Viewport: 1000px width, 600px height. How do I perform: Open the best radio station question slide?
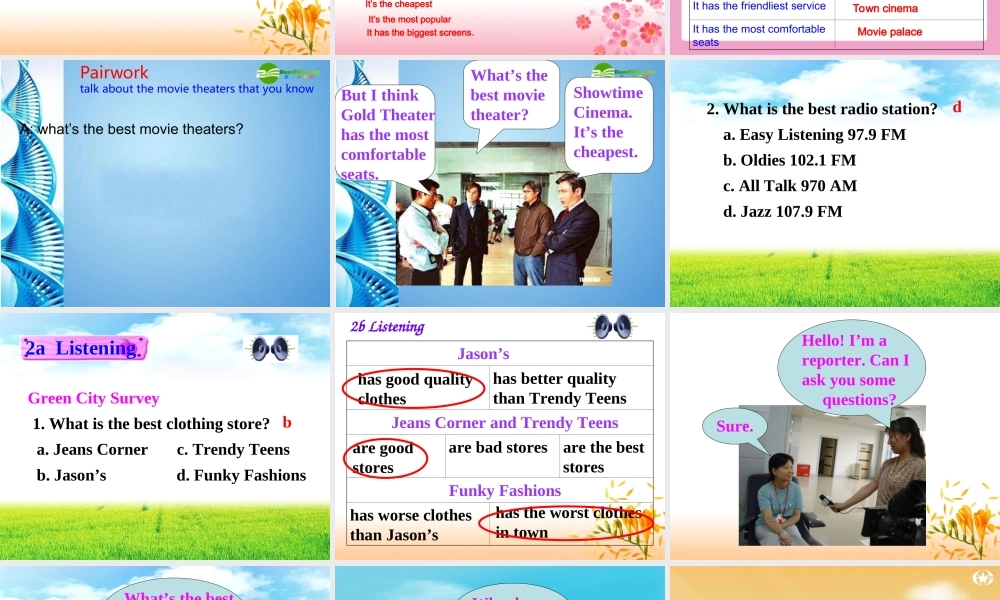[835, 183]
